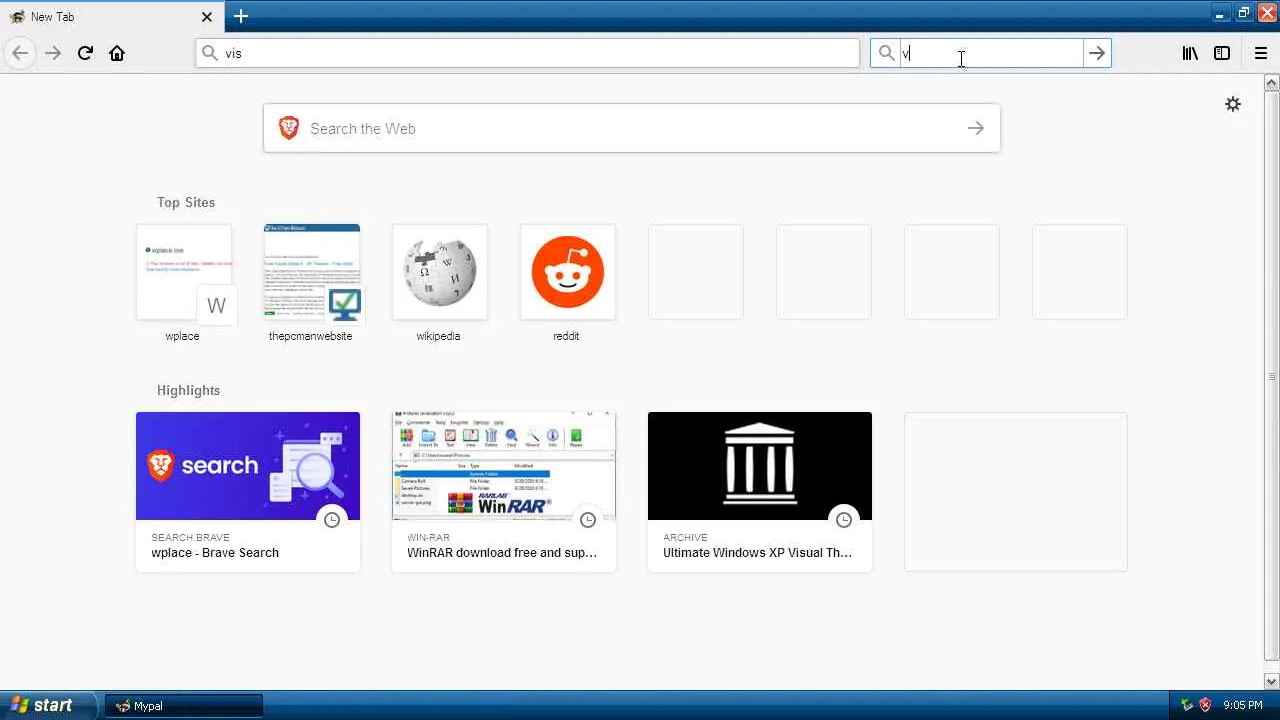Open the home page button
Screen dimensions: 1280x720
coord(117,53)
